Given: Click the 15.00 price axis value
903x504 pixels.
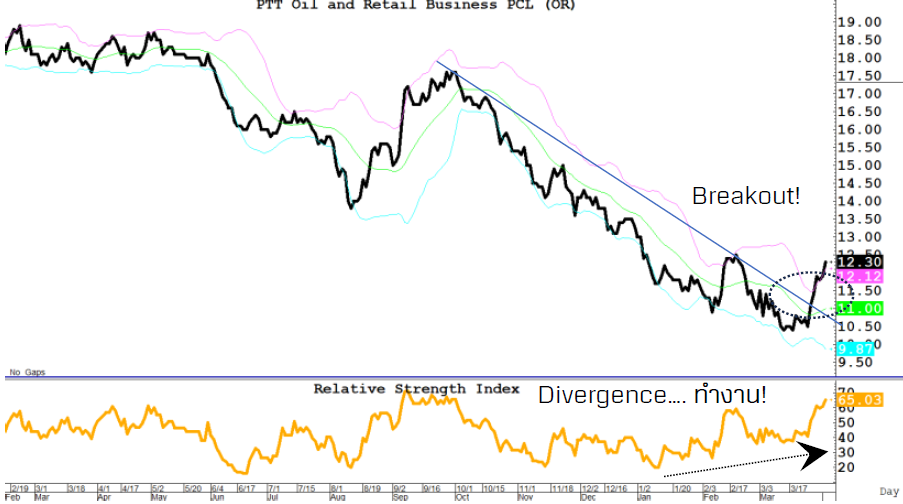Looking at the screenshot, I should (859, 166).
